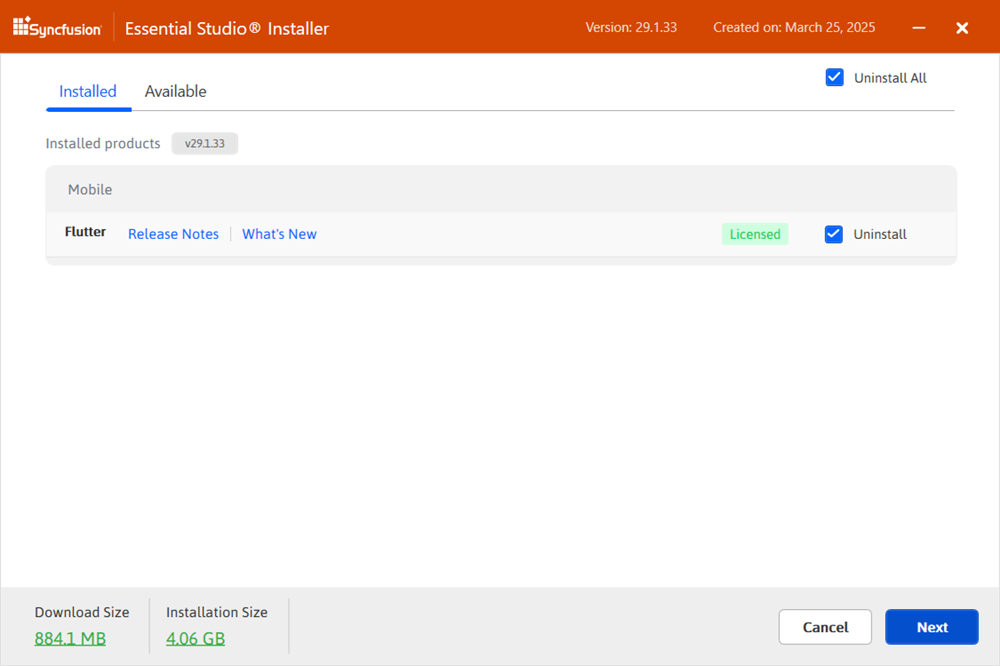The width and height of the screenshot is (1000, 666).
Task: Click the Syncfusion logo in title bar
Action: [x=57, y=27]
